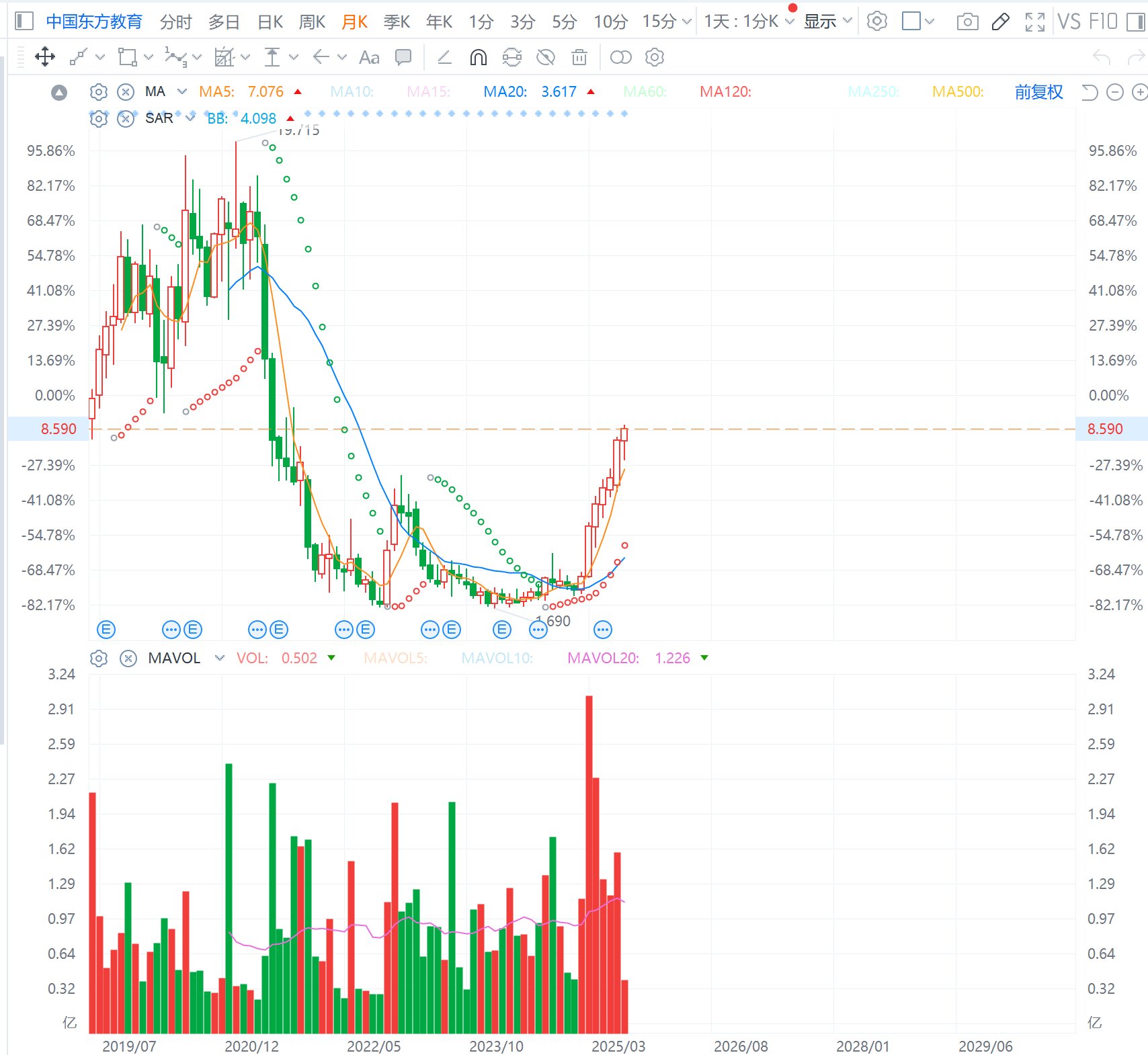Click the 前复权 adjustment link
The image size is (1148, 1055).
[x=1038, y=92]
